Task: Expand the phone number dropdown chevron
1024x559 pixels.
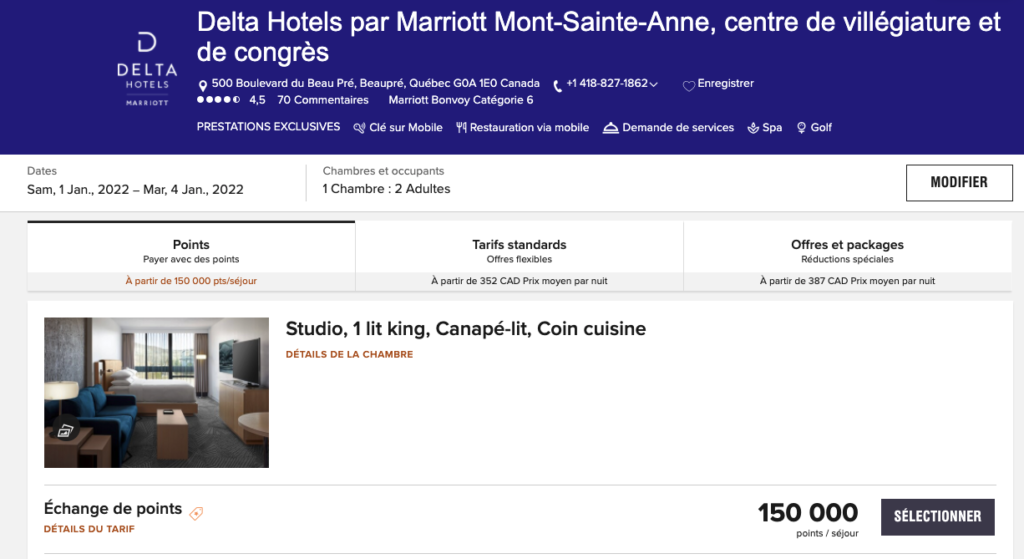Action: [x=654, y=84]
